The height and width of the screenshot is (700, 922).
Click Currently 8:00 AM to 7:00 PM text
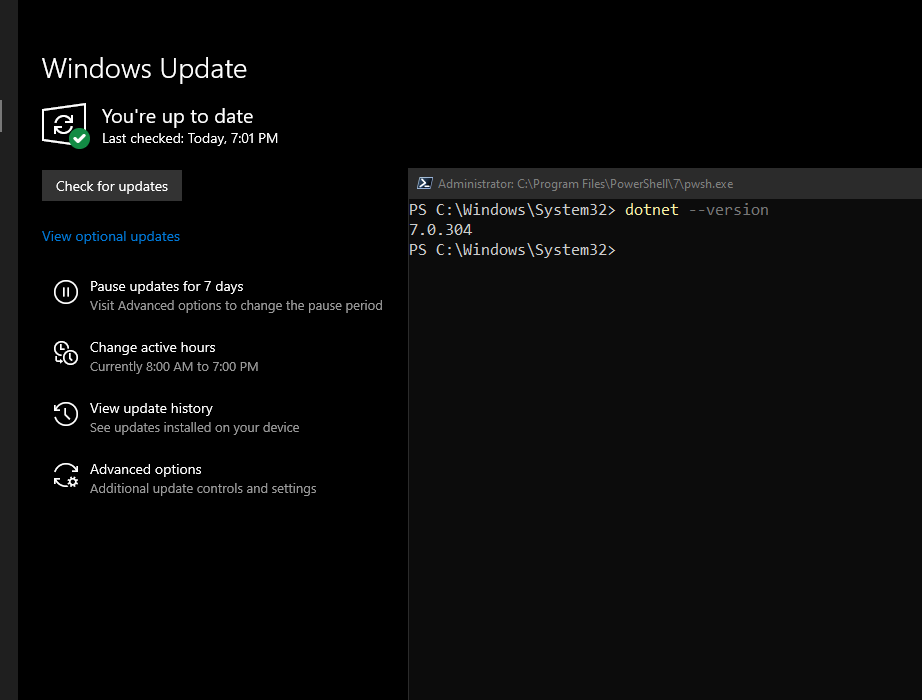click(174, 367)
